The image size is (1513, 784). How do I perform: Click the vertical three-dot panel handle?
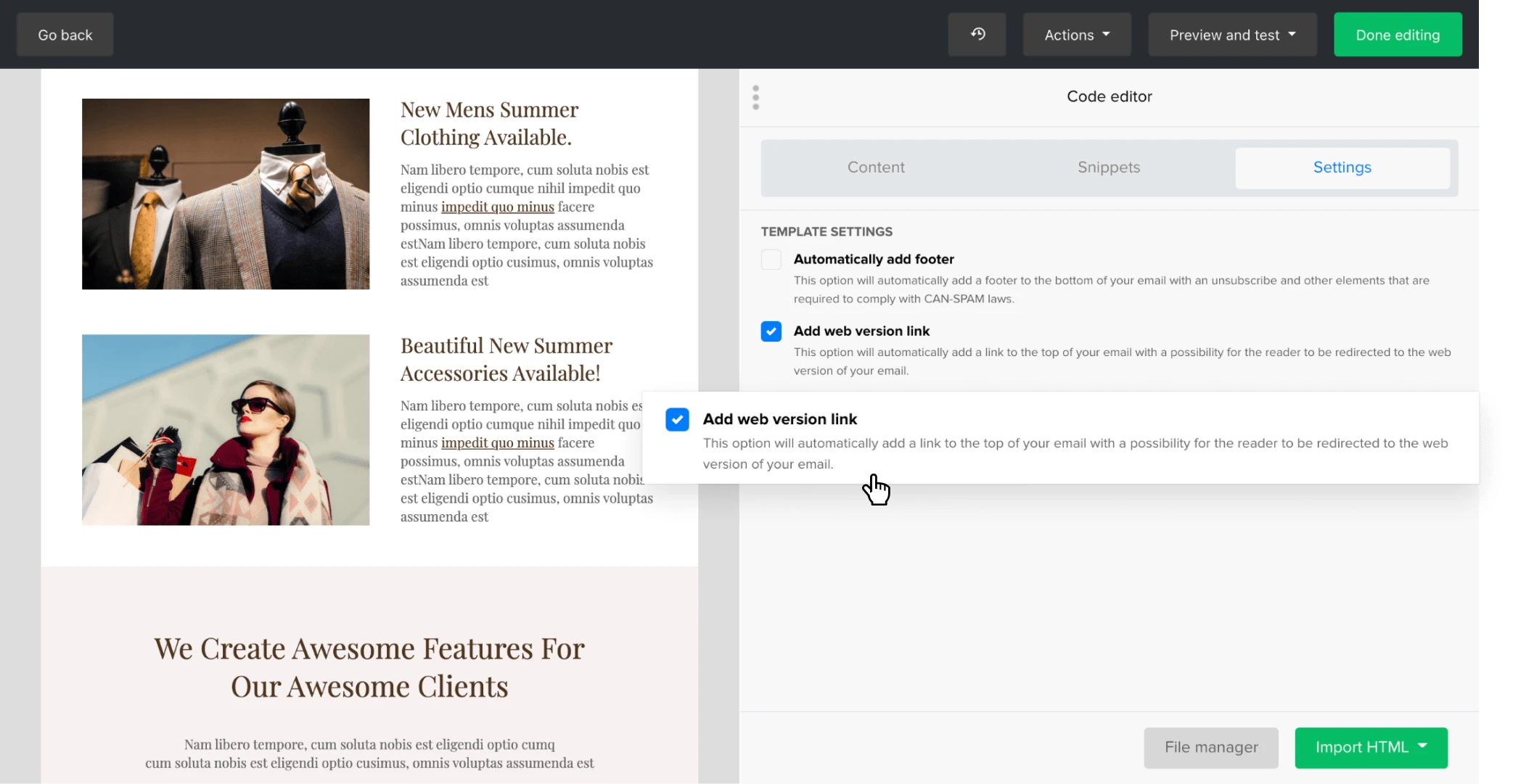[755, 97]
